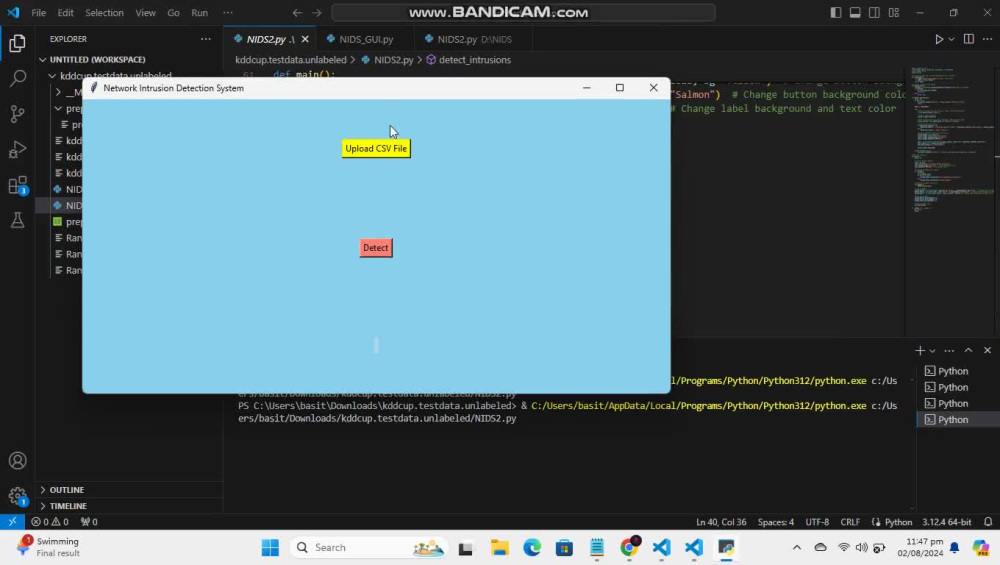Image resolution: width=1000 pixels, height=565 pixels.
Task: Click the red Detect button
Action: [376, 248]
